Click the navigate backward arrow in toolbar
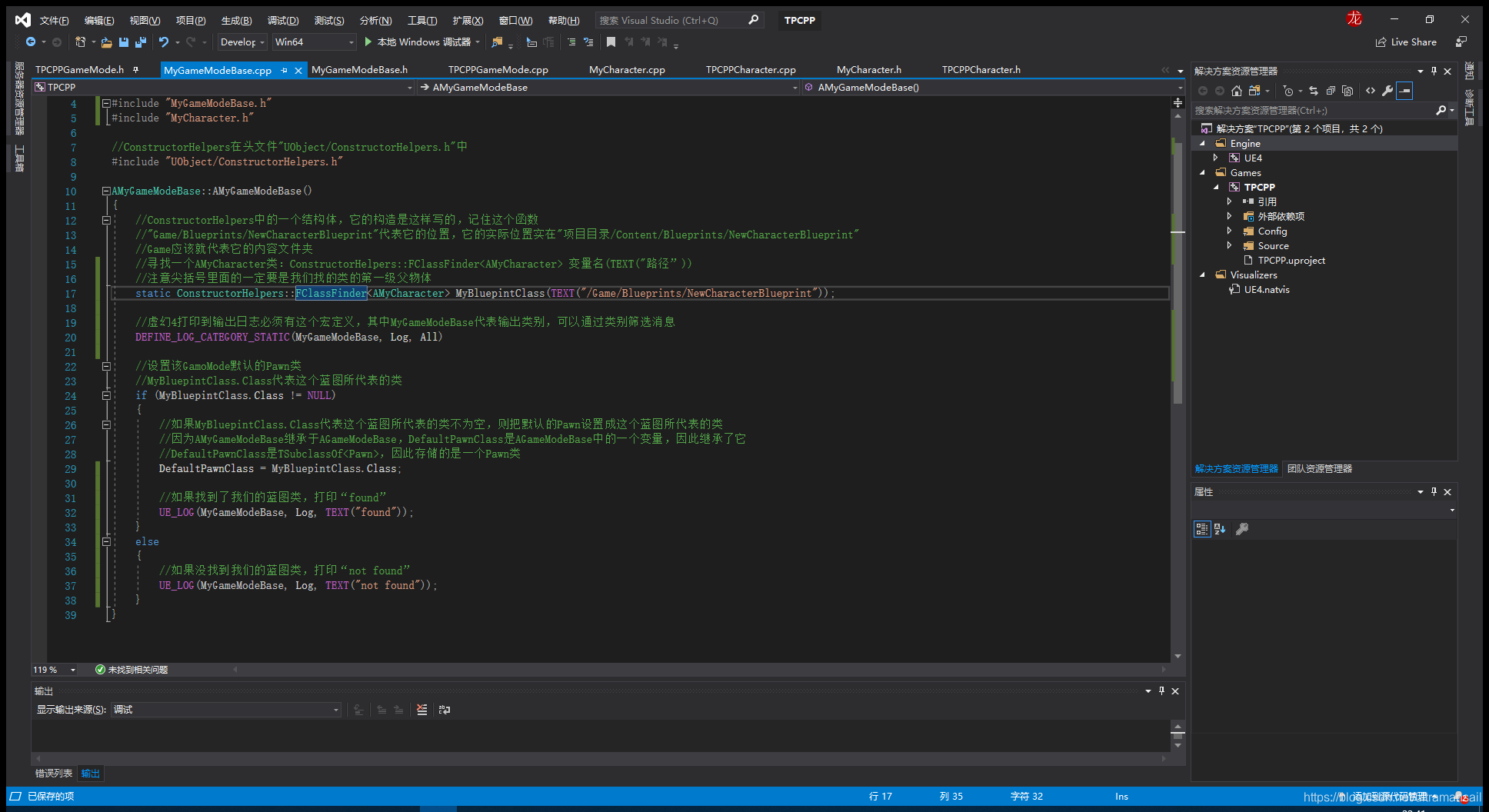 (31, 42)
